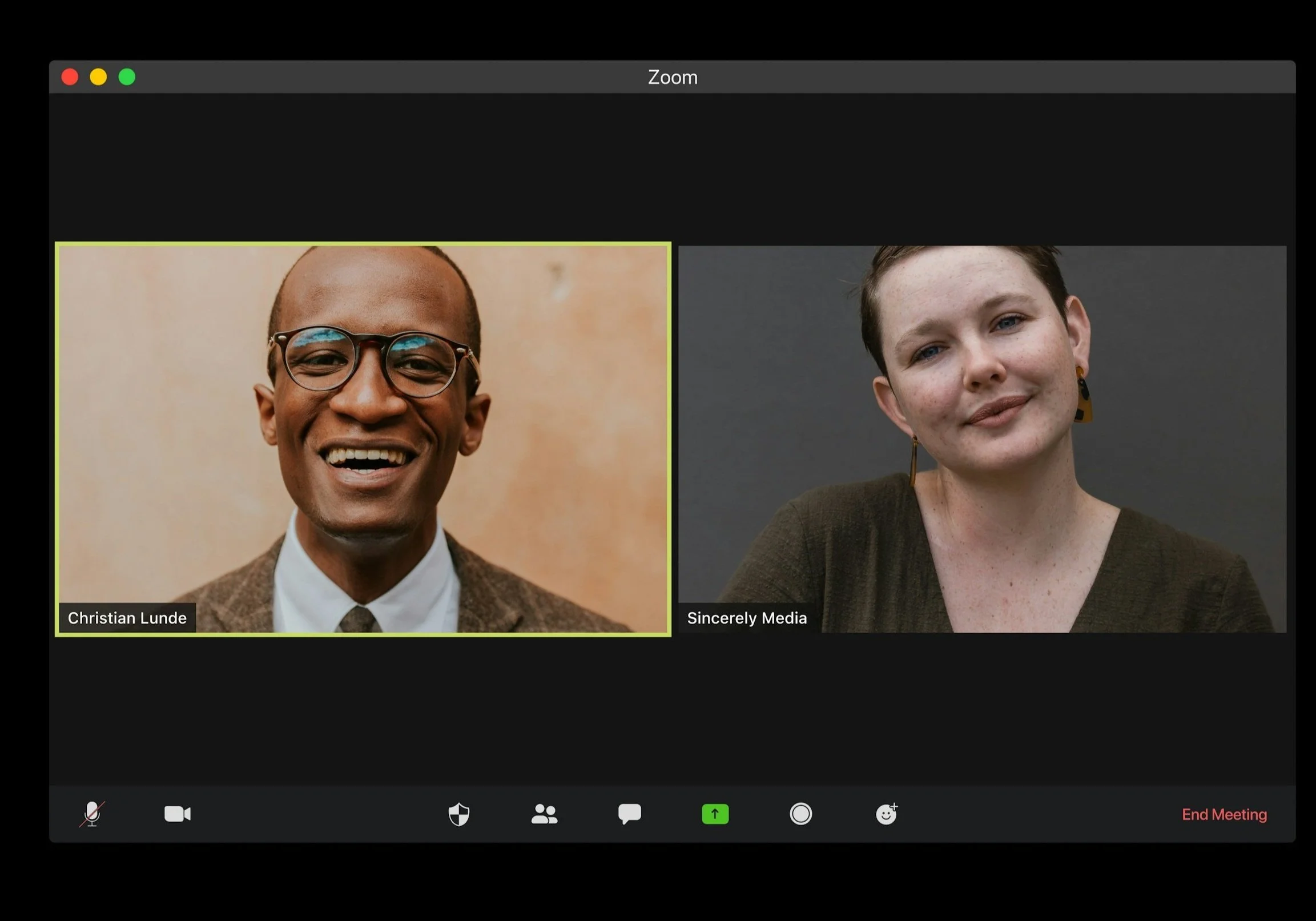The height and width of the screenshot is (921, 1316).
Task: Click the Zoom title text in the title bar
Action: [673, 78]
